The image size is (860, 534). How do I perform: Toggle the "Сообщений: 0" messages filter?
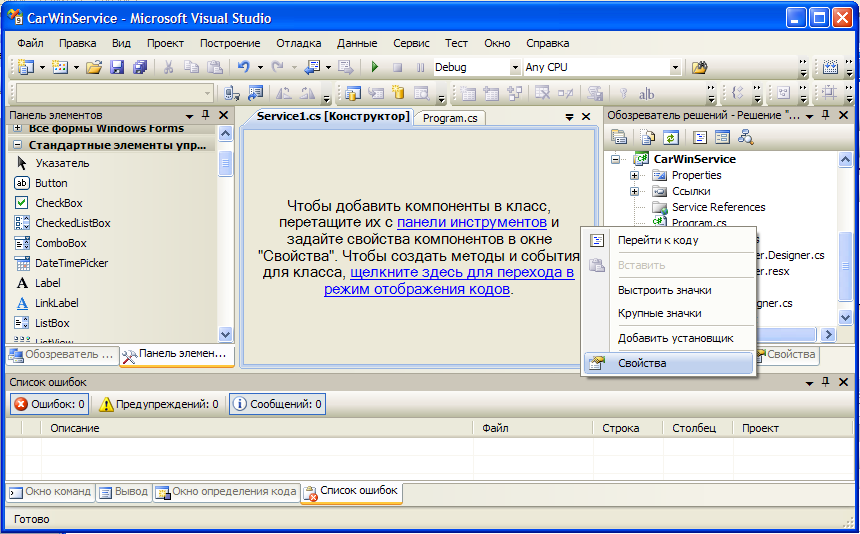pyautogui.click(x=278, y=404)
